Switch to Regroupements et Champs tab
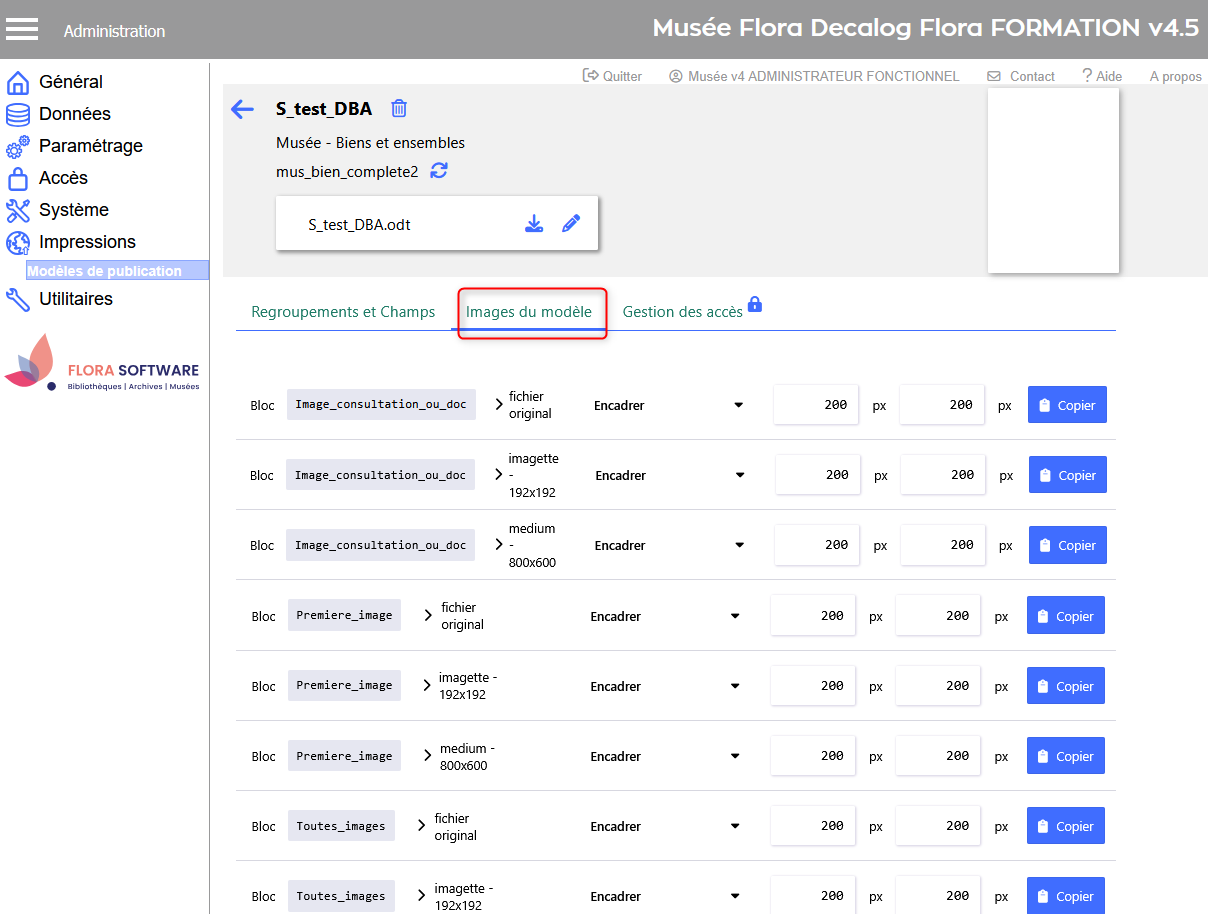The height and width of the screenshot is (914, 1208). click(x=343, y=312)
